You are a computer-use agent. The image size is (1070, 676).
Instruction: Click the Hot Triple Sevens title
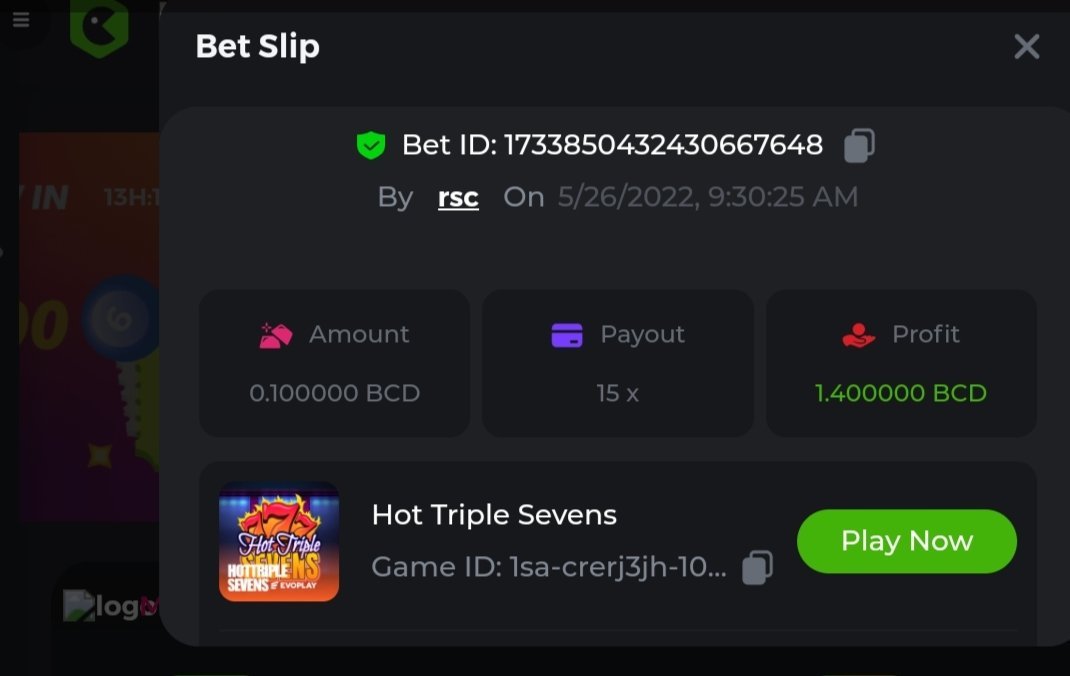tap(494, 515)
